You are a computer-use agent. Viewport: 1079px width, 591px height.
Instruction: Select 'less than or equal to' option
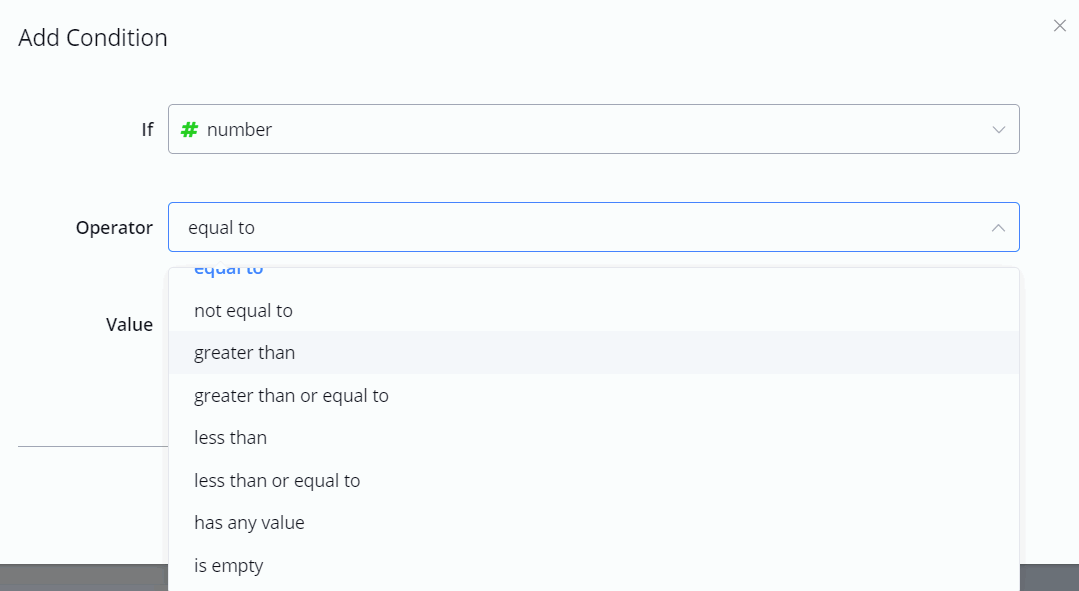tap(277, 481)
